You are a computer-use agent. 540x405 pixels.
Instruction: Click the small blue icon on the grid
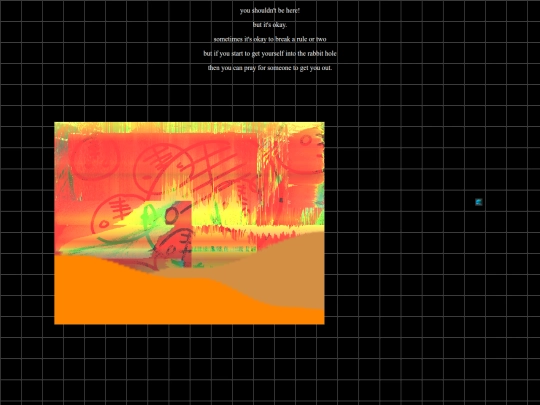tap(479, 202)
